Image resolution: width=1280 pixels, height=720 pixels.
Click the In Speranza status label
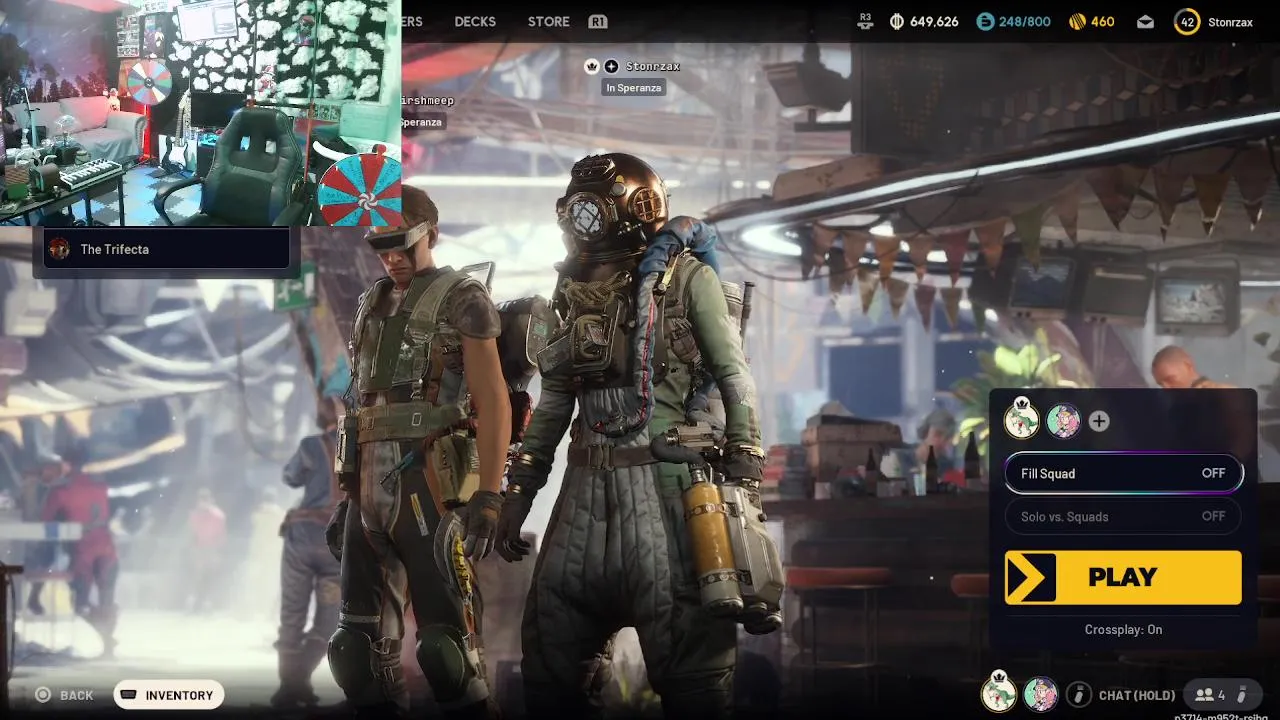coord(634,88)
